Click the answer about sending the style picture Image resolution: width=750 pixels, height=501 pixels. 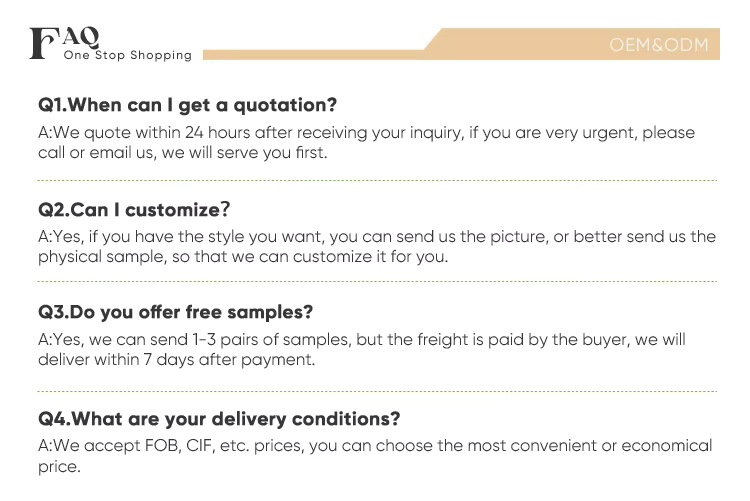pyautogui.click(x=377, y=237)
